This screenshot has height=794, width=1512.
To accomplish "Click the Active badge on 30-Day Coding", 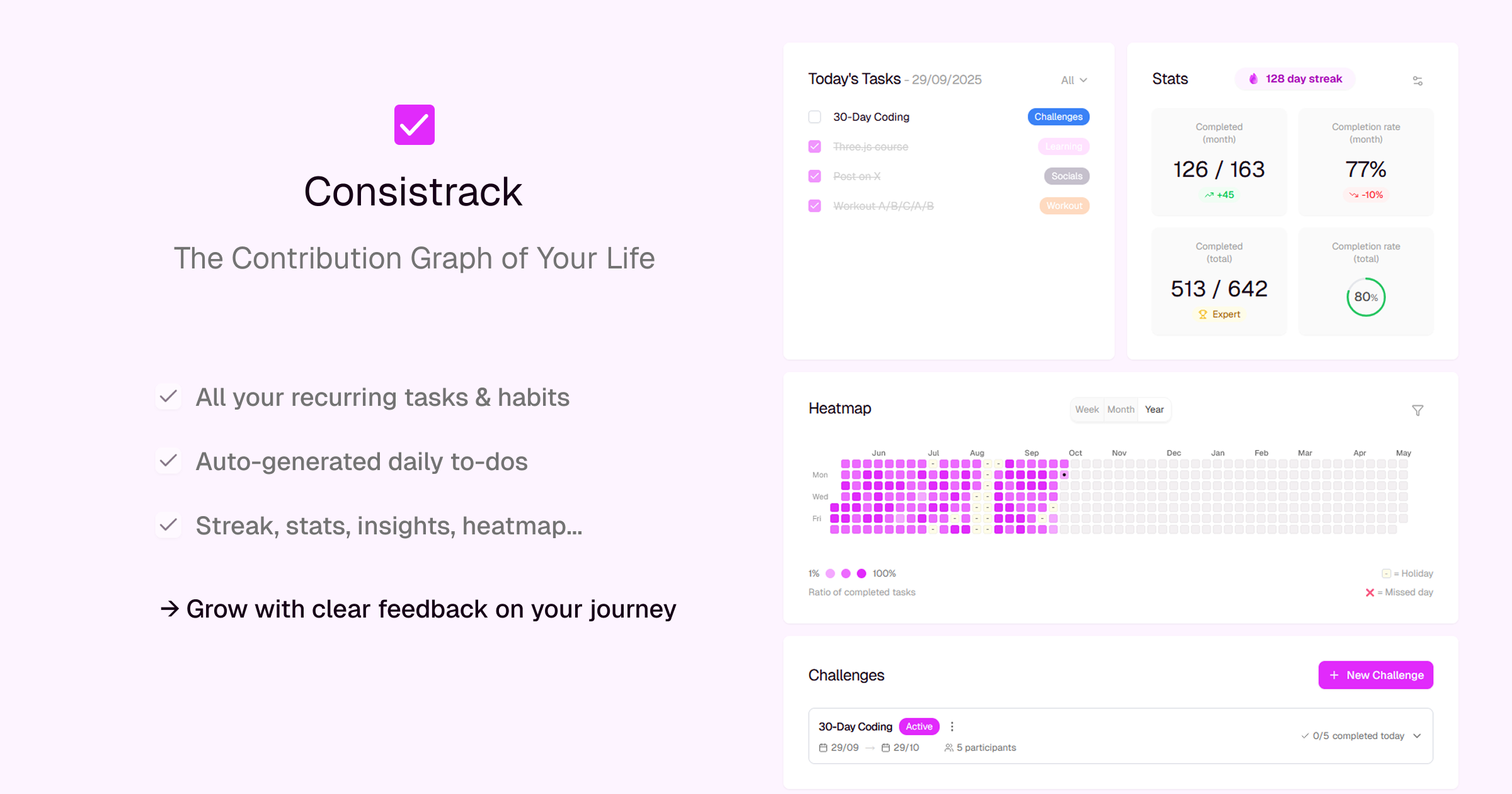I will point(919,726).
